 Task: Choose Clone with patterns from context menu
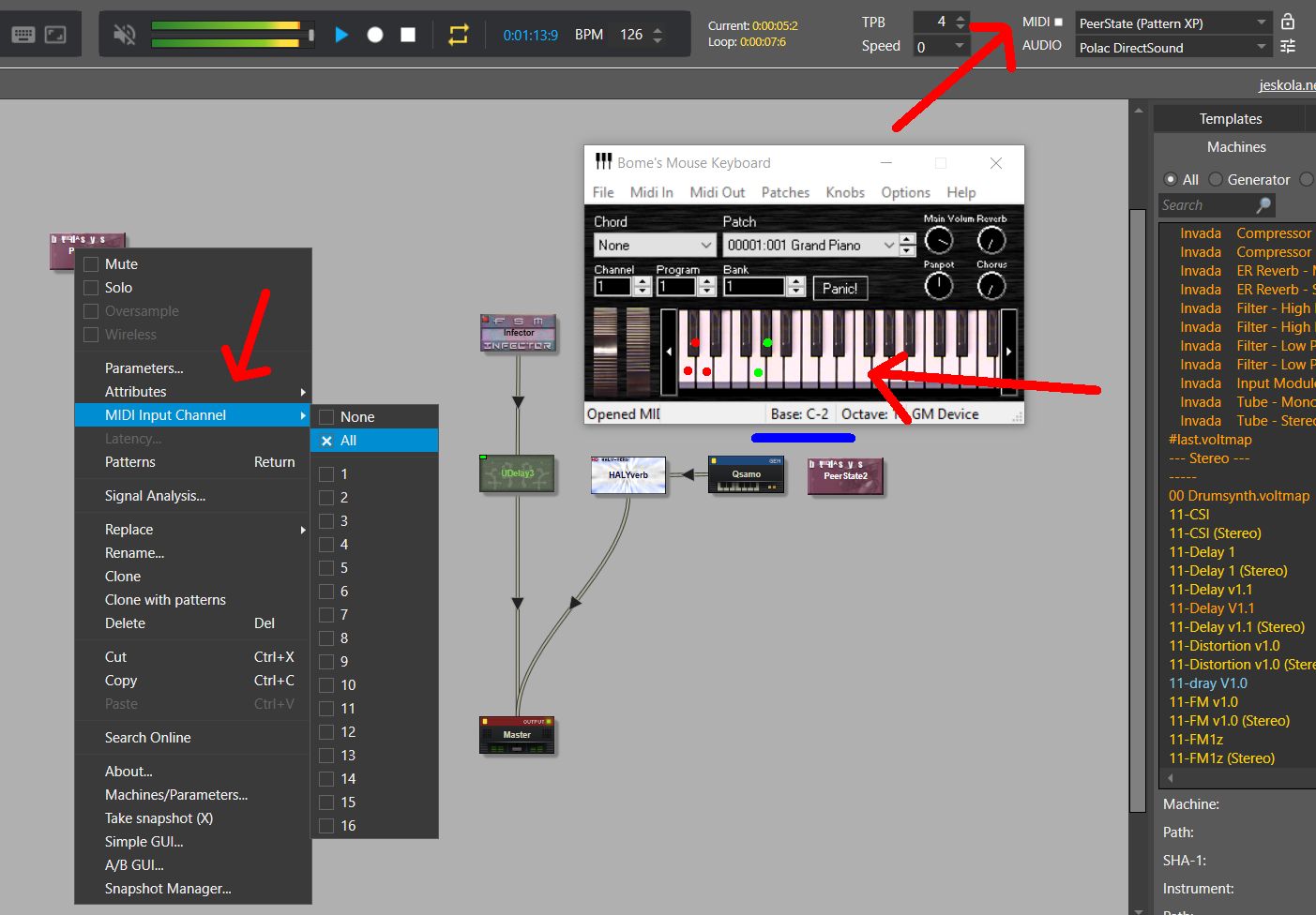pos(165,600)
